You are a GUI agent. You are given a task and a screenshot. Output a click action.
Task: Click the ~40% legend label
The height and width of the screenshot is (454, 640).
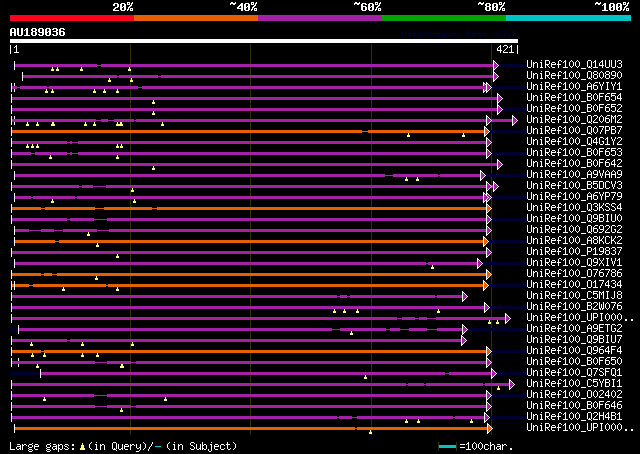tap(243, 7)
